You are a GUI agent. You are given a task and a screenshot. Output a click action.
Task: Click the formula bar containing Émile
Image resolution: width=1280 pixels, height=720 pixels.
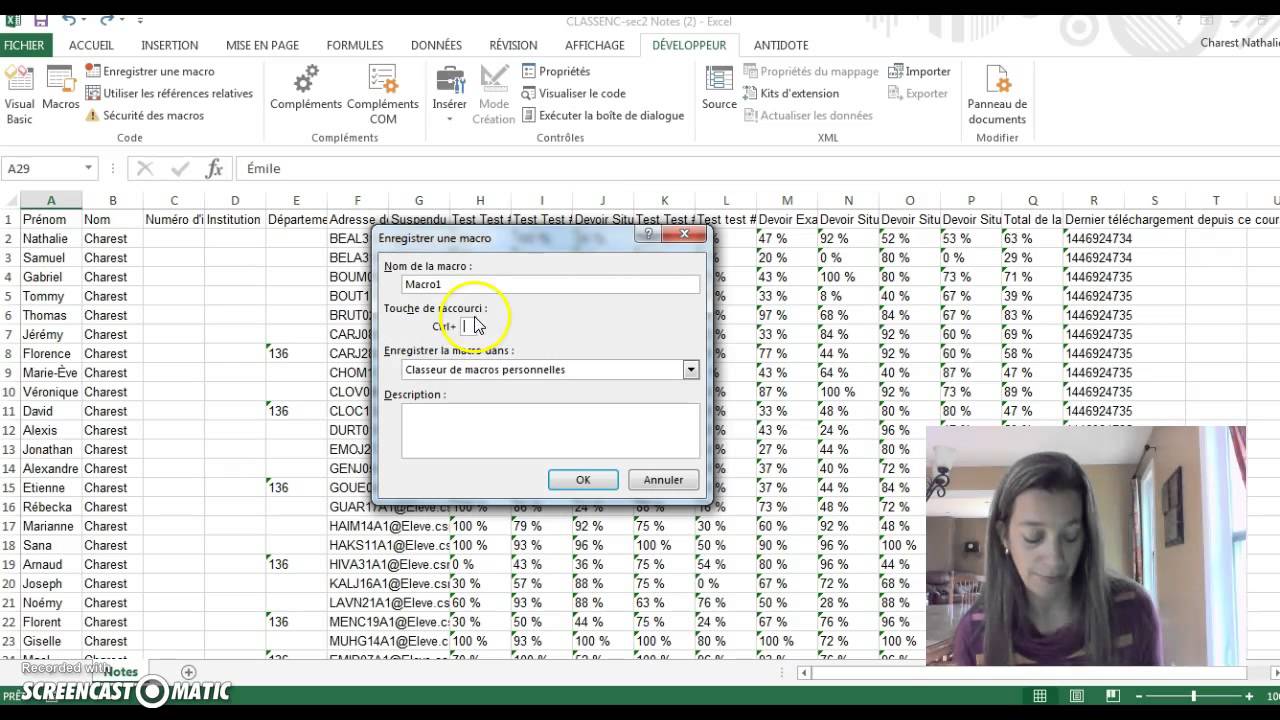tap(758, 168)
